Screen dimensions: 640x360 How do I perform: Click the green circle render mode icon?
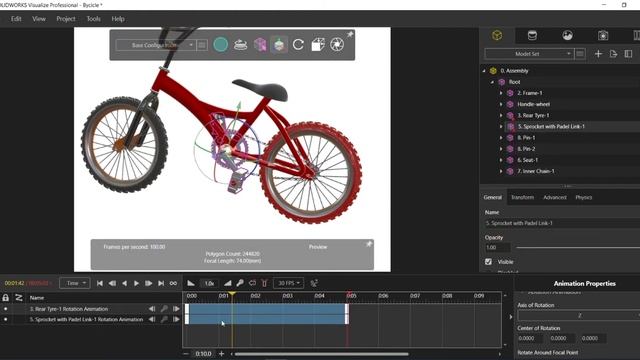click(221, 44)
